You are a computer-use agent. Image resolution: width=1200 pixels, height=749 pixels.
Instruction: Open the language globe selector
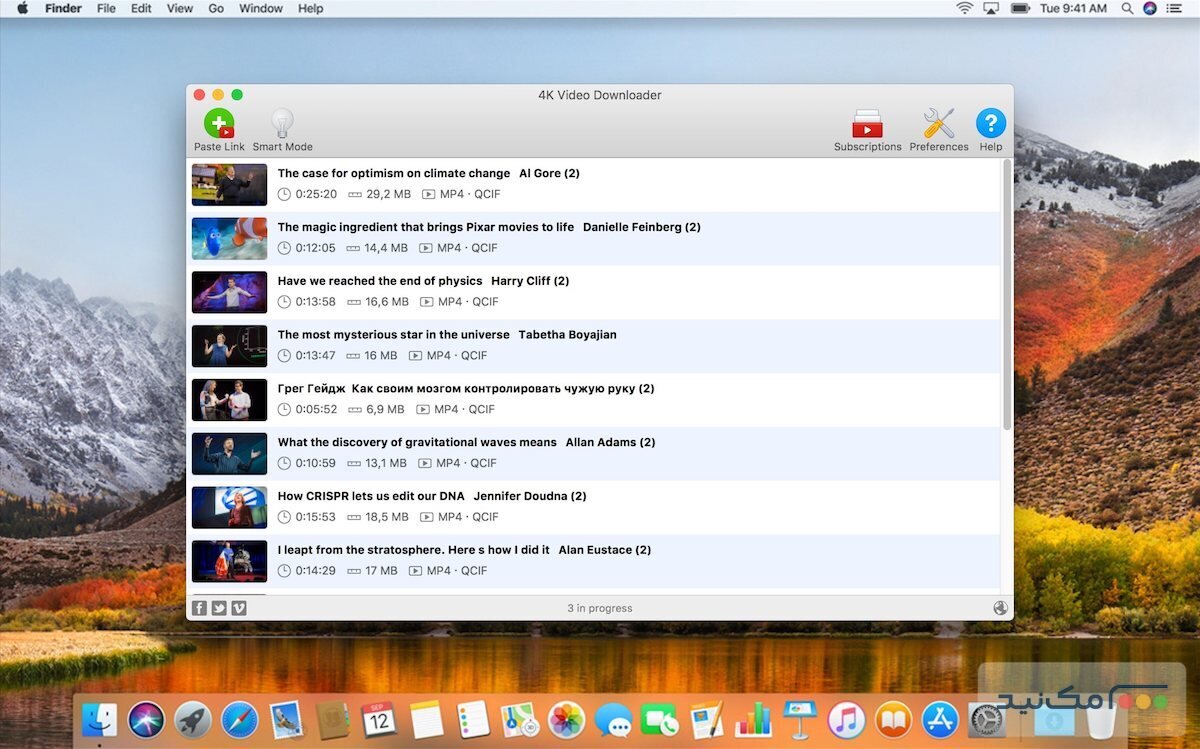(x=1000, y=607)
